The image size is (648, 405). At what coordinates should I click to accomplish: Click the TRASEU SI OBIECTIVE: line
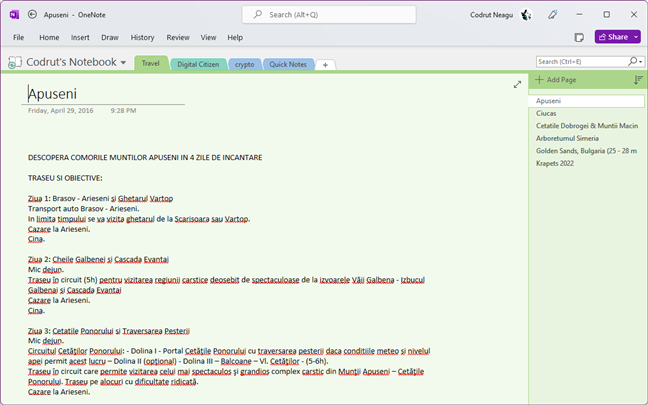coord(65,178)
